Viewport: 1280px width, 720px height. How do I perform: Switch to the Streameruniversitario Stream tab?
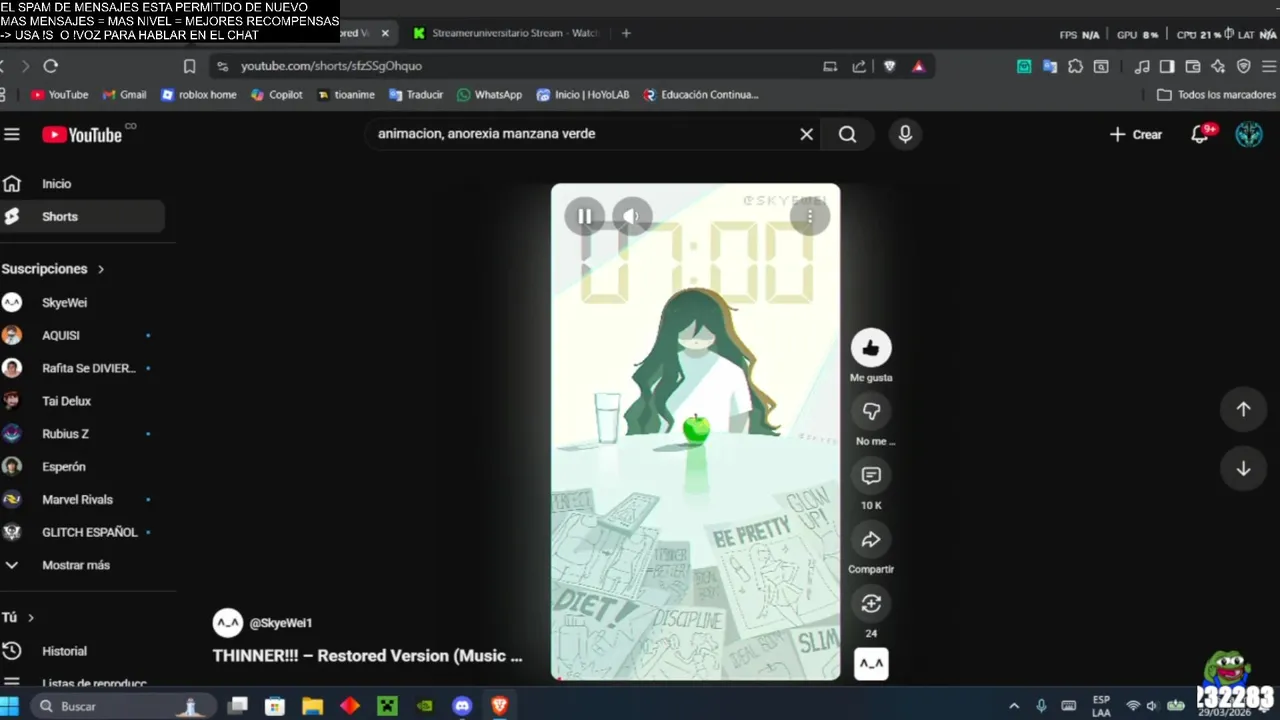(505, 33)
